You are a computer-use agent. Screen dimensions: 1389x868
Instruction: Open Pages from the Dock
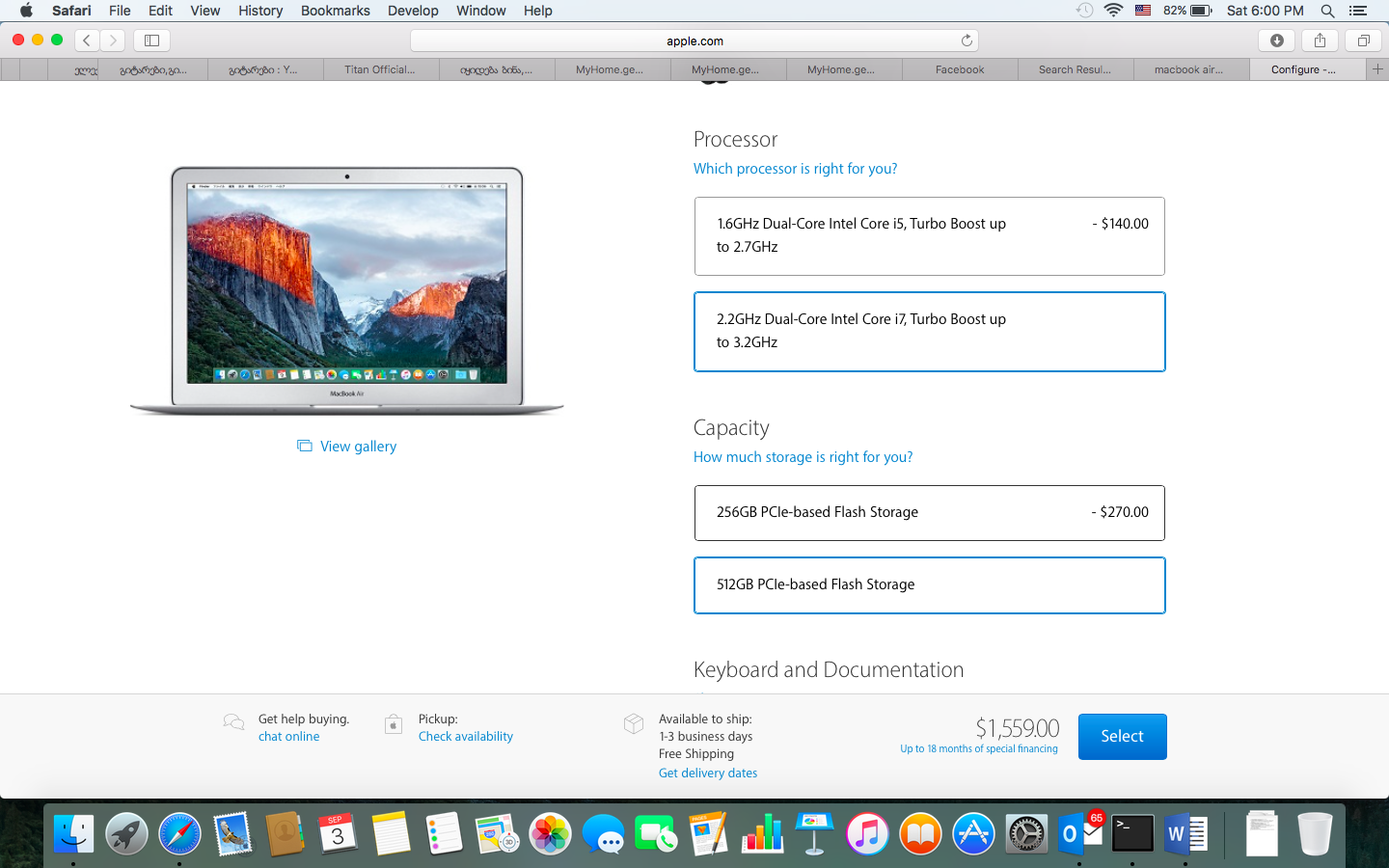(x=709, y=834)
